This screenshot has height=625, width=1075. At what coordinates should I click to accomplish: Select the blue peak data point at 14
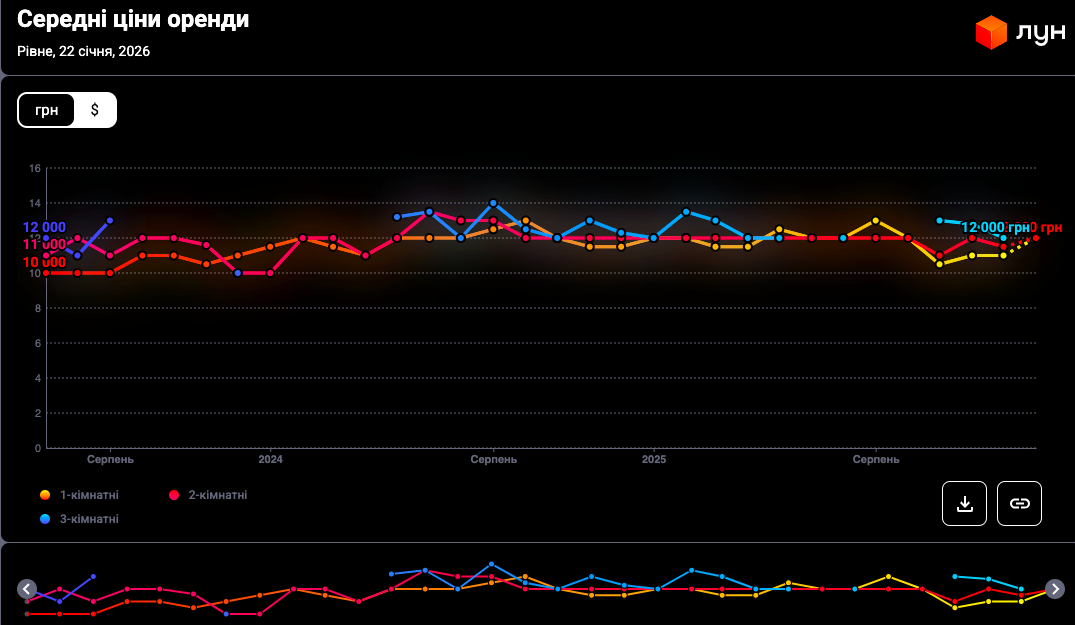pos(493,203)
